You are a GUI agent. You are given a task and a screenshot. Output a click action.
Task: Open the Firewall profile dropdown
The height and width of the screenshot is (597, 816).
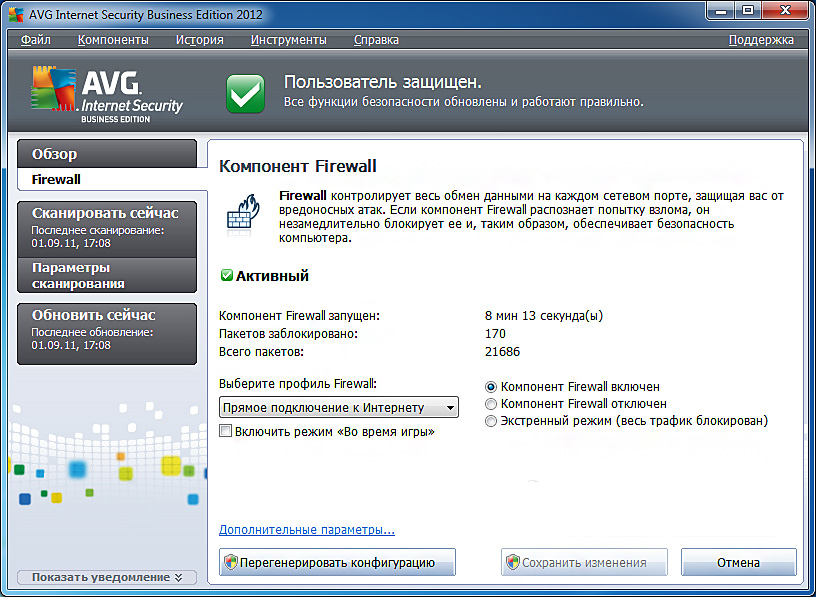coord(339,408)
